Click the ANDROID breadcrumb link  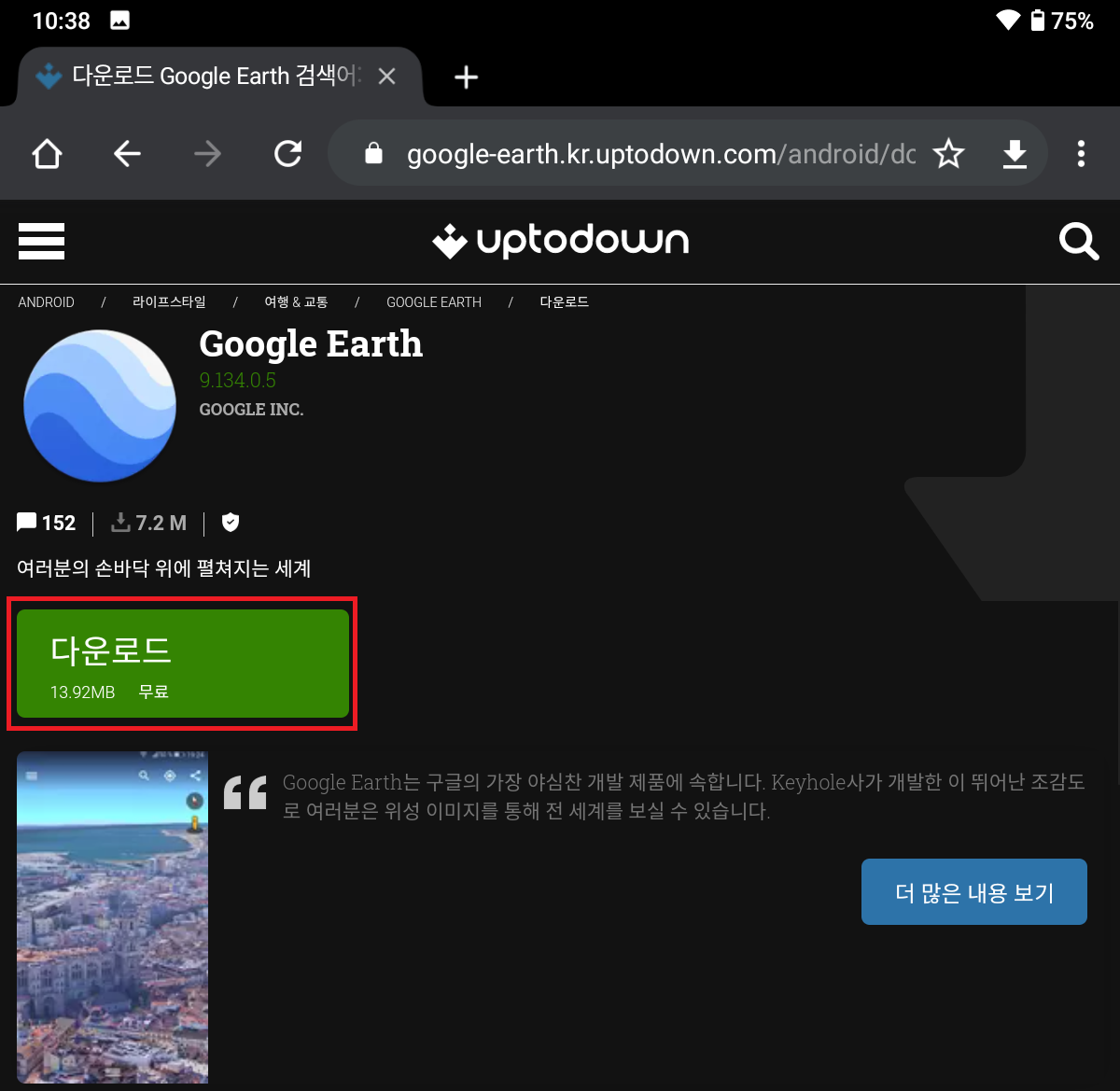[x=46, y=302]
